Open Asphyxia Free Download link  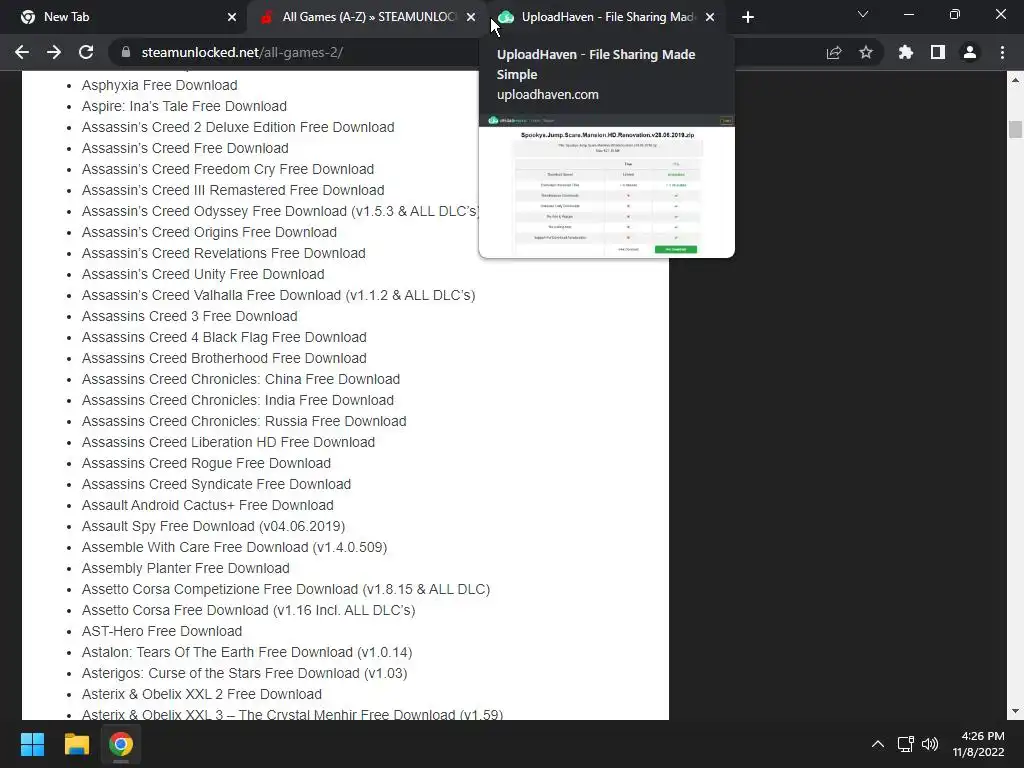(159, 85)
